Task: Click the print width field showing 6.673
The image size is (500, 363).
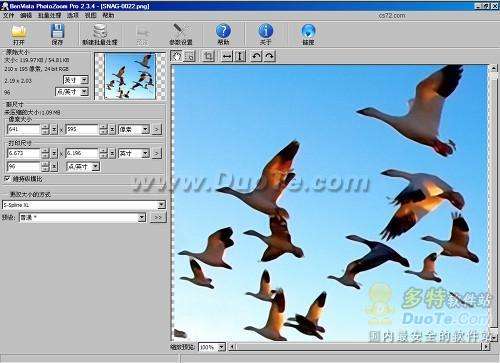Action: [24, 153]
